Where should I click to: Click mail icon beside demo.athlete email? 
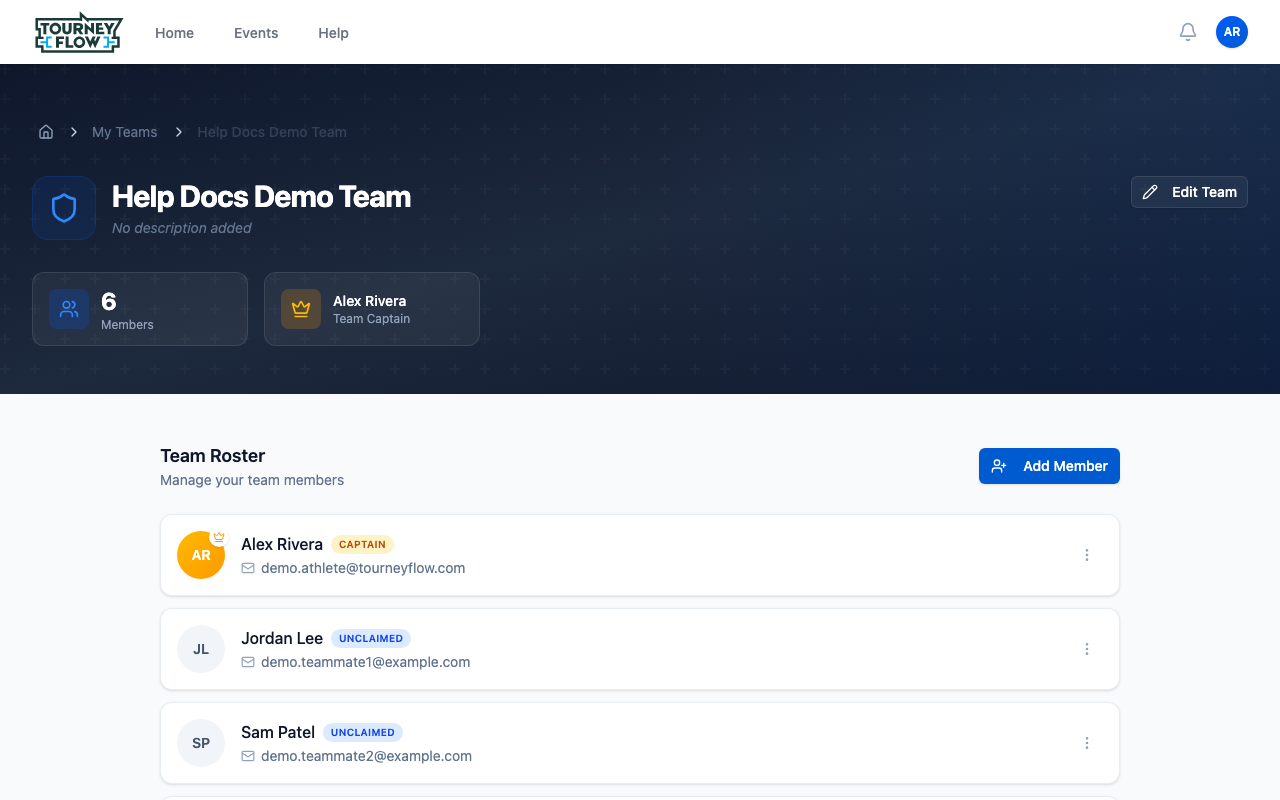coord(248,568)
